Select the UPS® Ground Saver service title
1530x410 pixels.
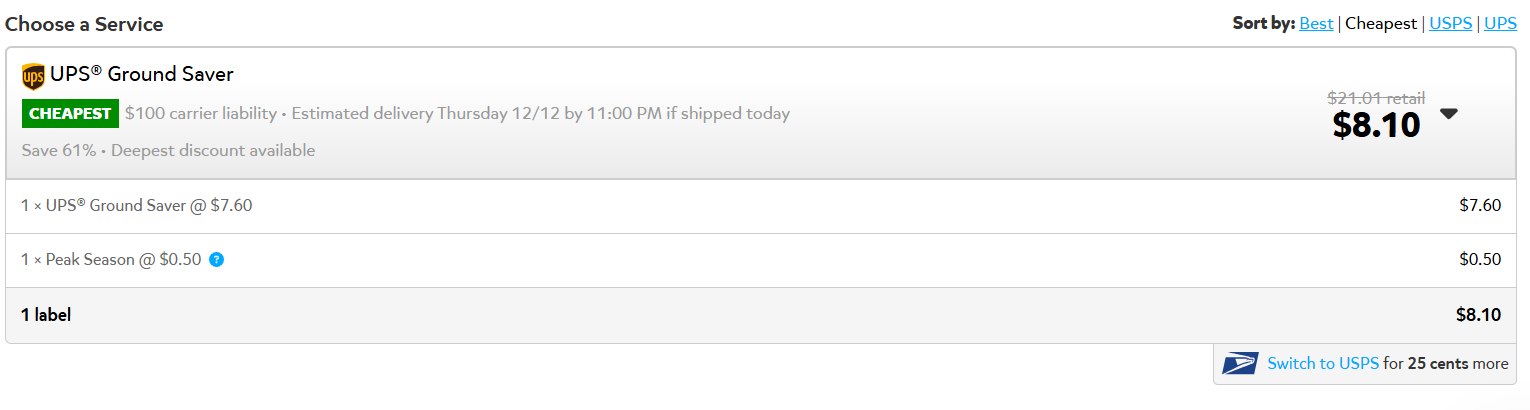click(x=142, y=75)
